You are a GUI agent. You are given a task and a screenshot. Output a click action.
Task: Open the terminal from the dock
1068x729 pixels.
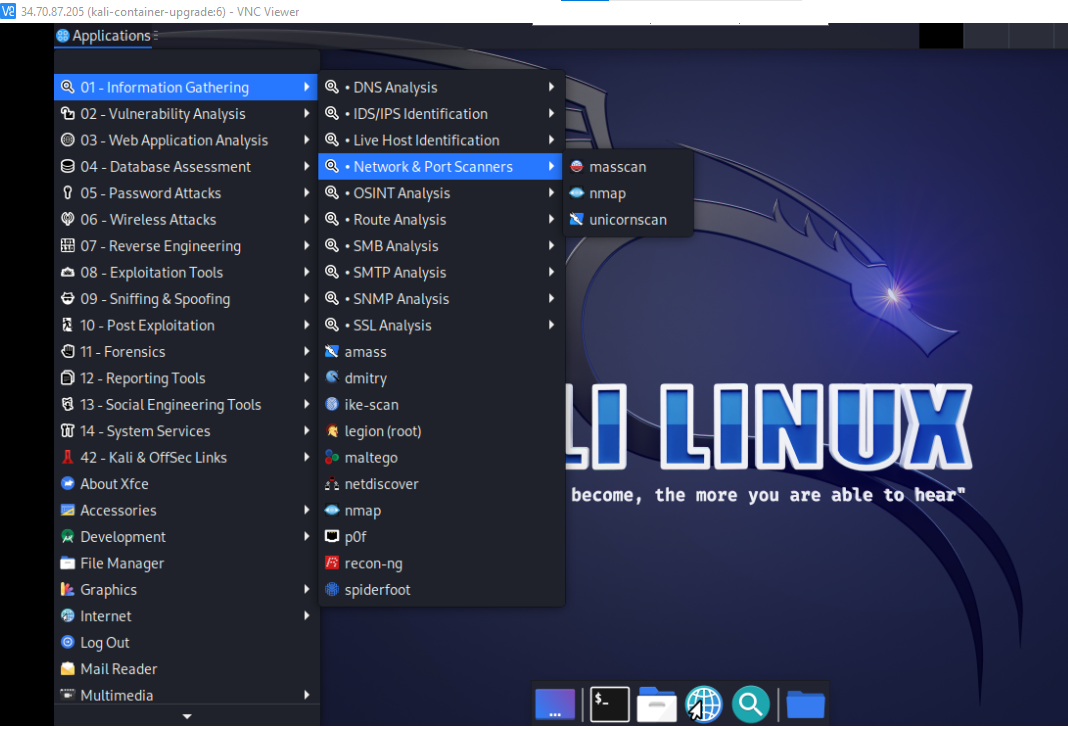click(609, 704)
